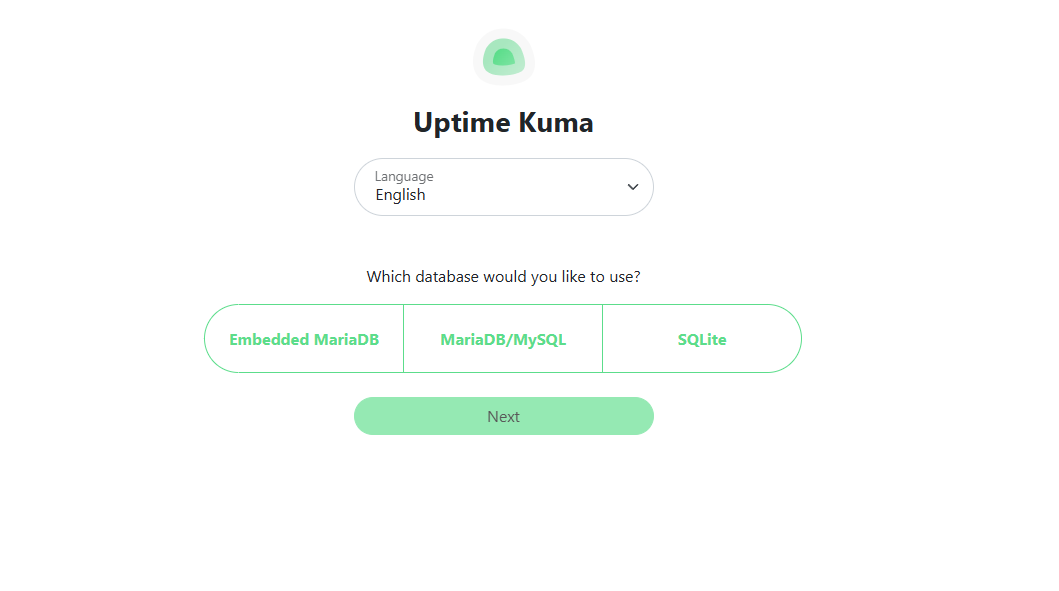Expand the language selector combo box
The width and height of the screenshot is (1059, 591).
[503, 187]
